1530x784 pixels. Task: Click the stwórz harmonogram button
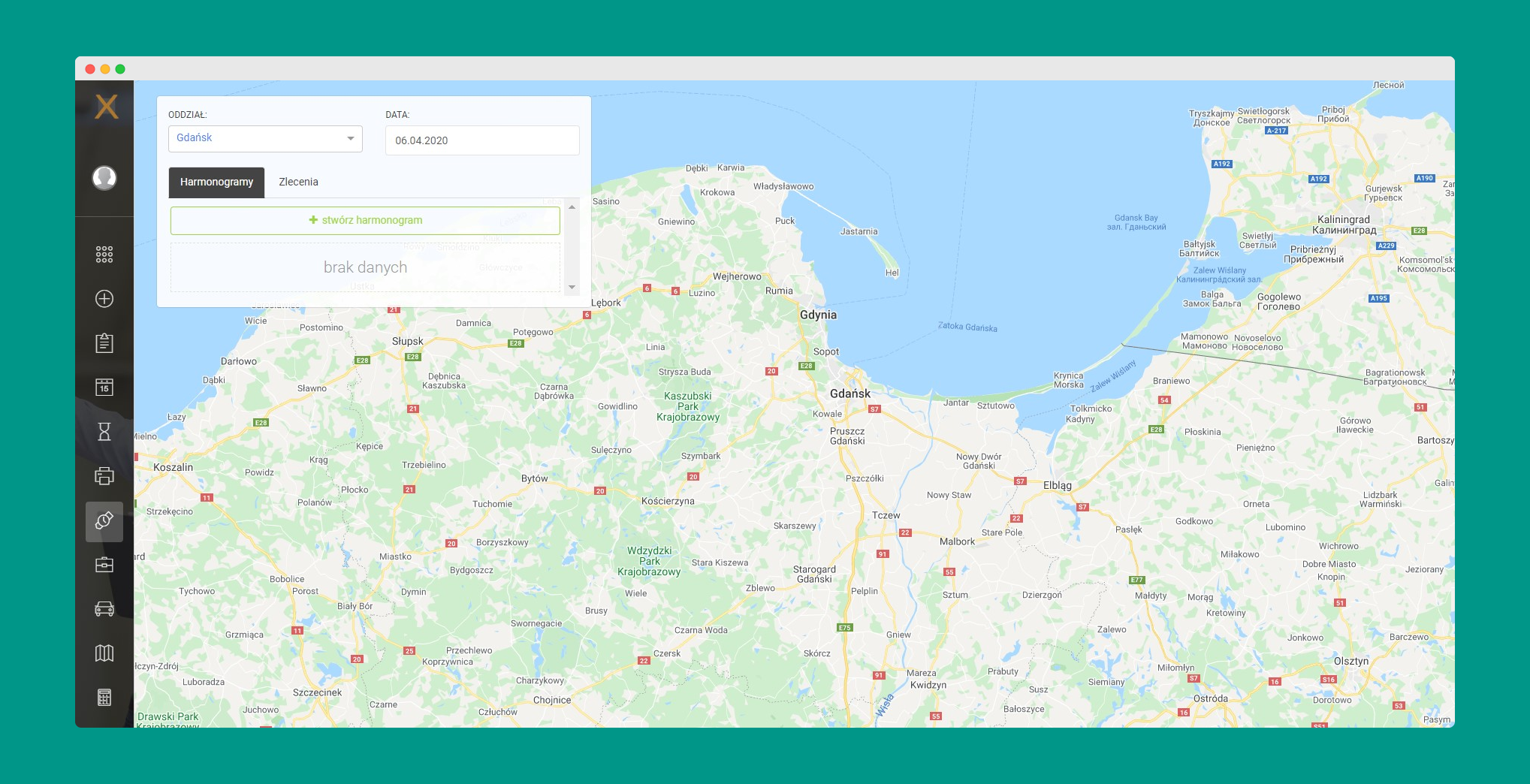(365, 220)
